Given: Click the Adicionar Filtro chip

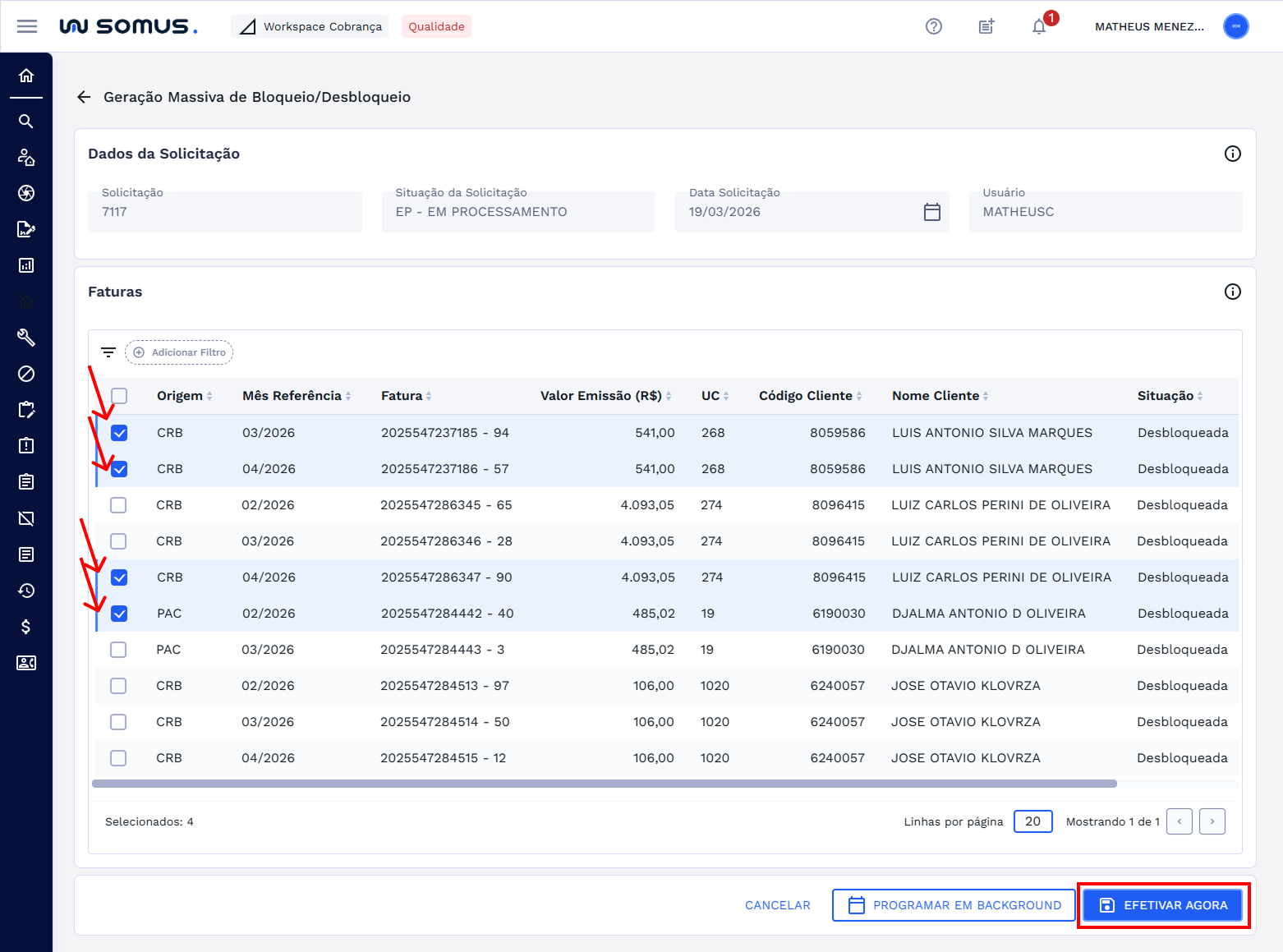Looking at the screenshot, I should click(179, 352).
